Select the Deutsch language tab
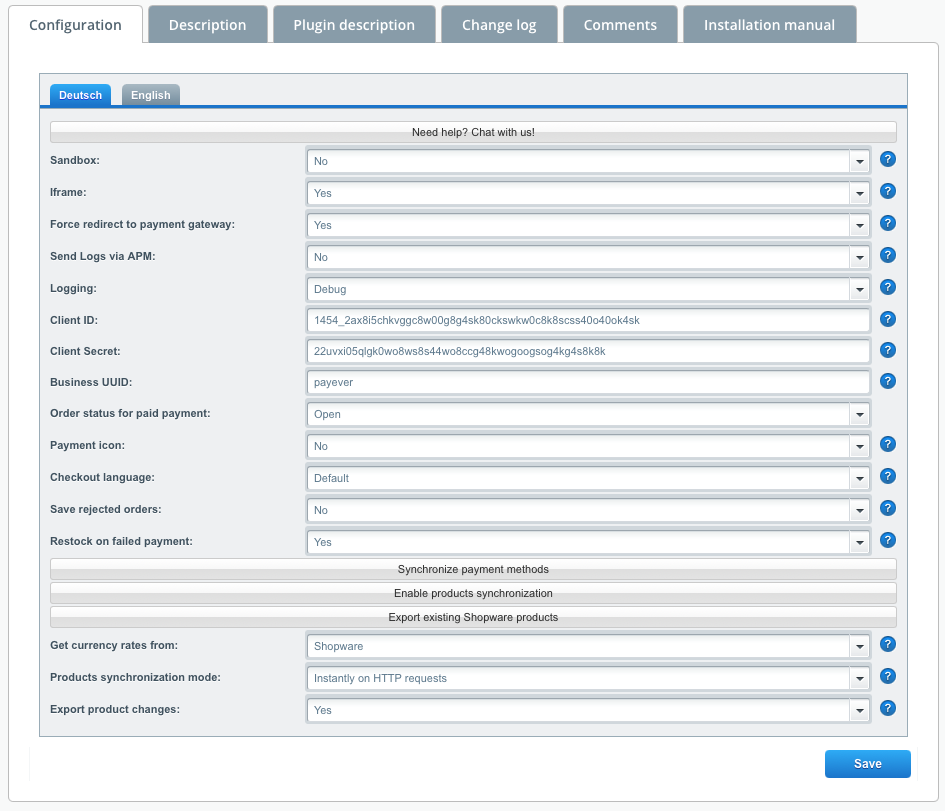 [x=80, y=95]
